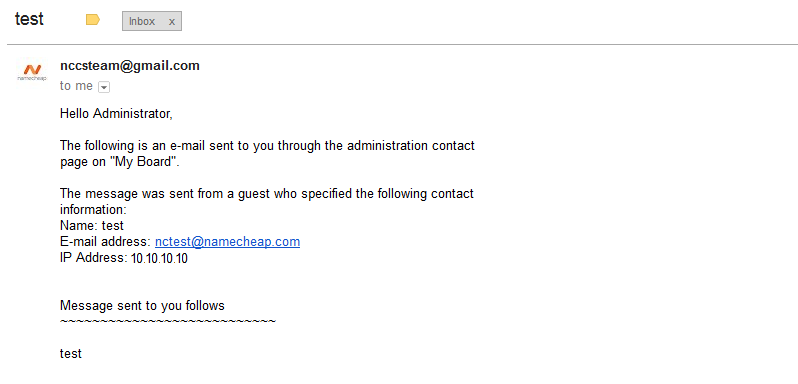Click the line starting "The message was sent"
798x384 pixels.
(x=267, y=194)
